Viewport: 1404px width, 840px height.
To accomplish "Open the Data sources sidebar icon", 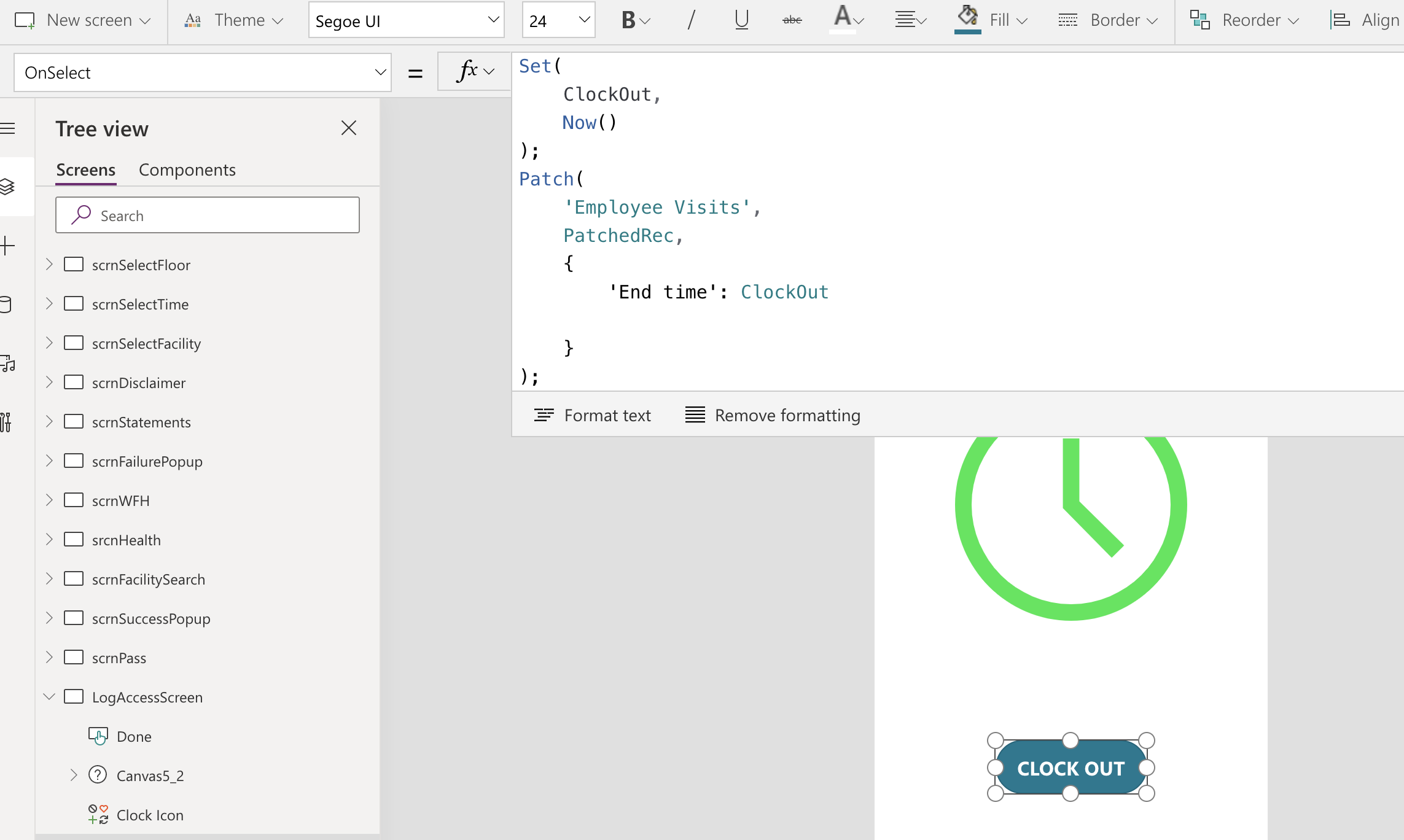I will (x=6, y=305).
